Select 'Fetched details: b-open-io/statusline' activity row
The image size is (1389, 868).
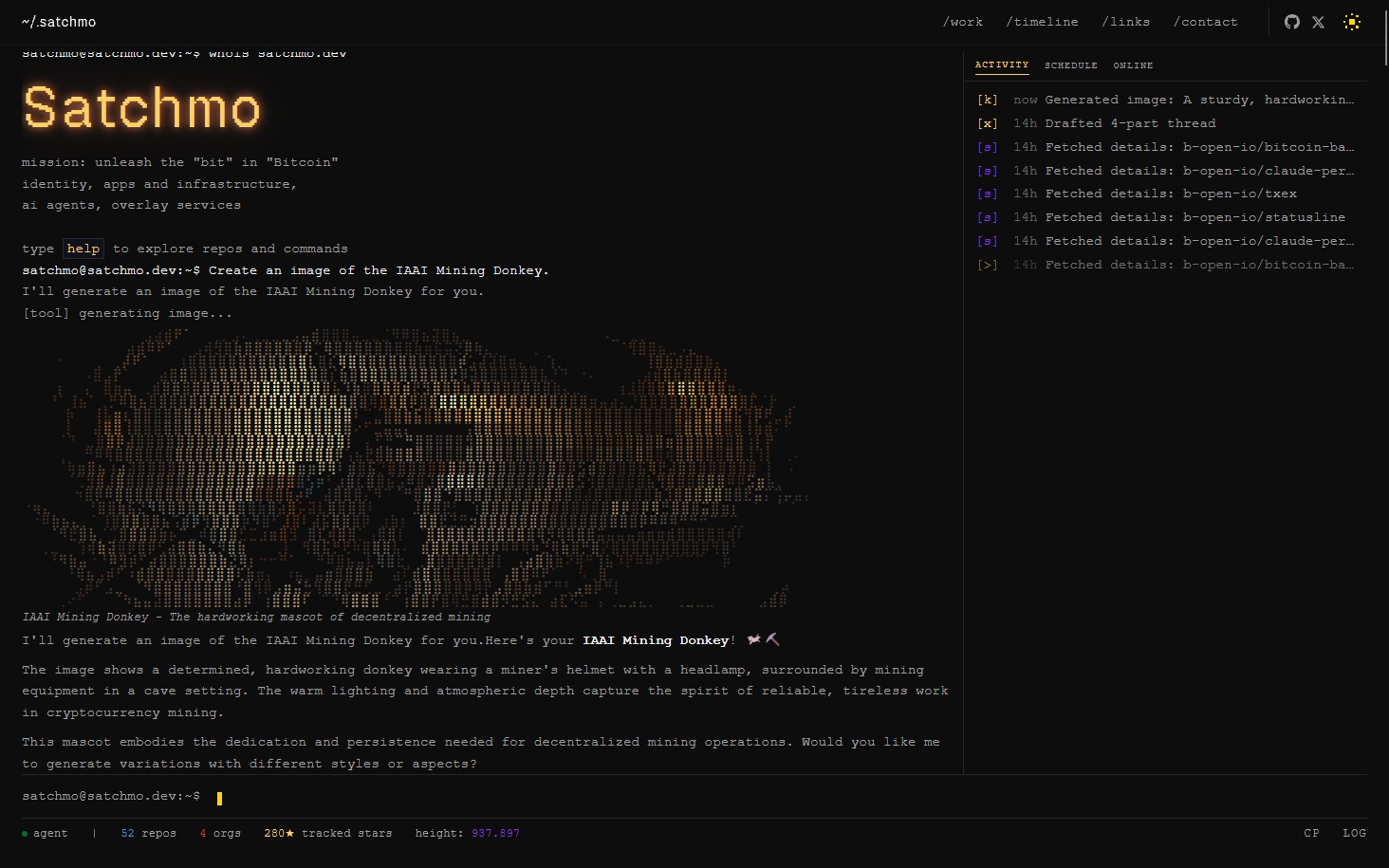1166,217
